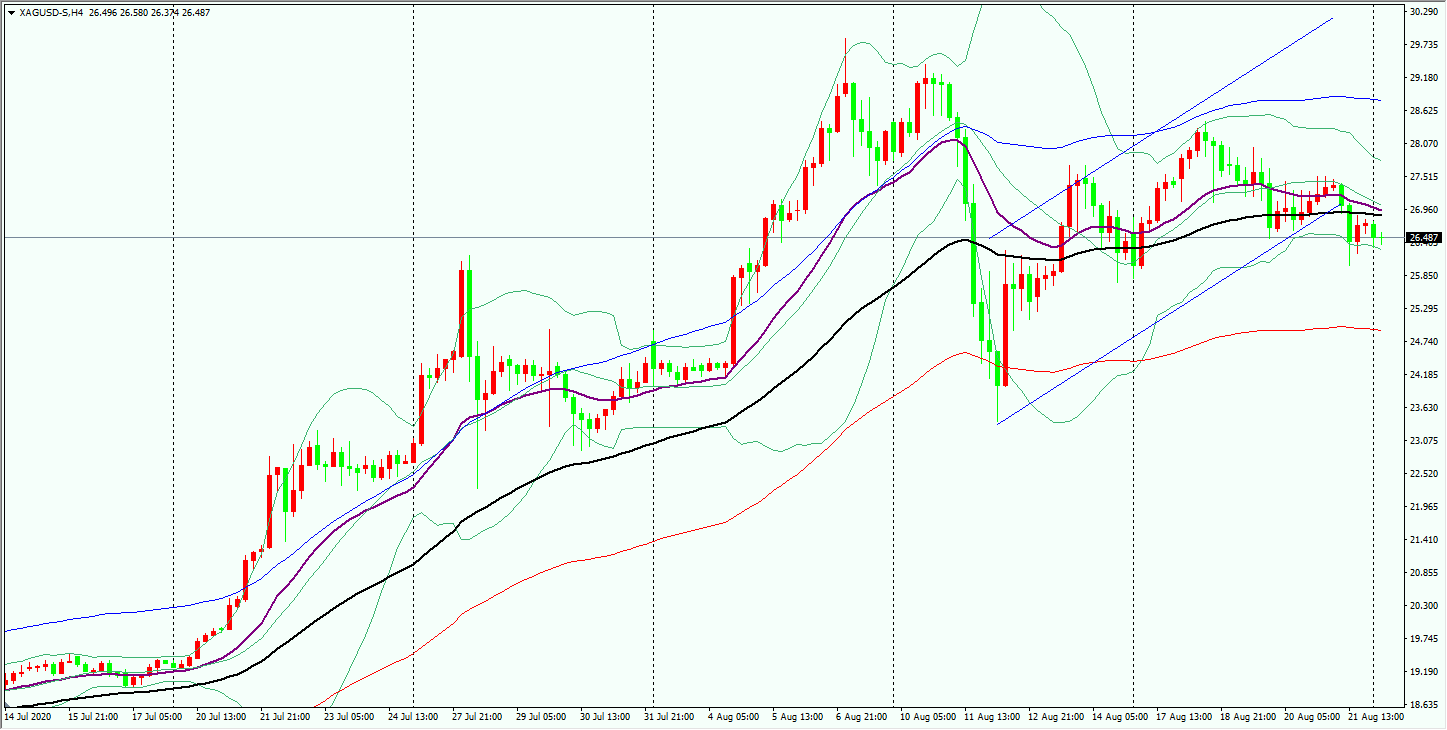The image size is (1447, 730).
Task: Click the 14 Jul 2020 date label
Action: point(28,717)
